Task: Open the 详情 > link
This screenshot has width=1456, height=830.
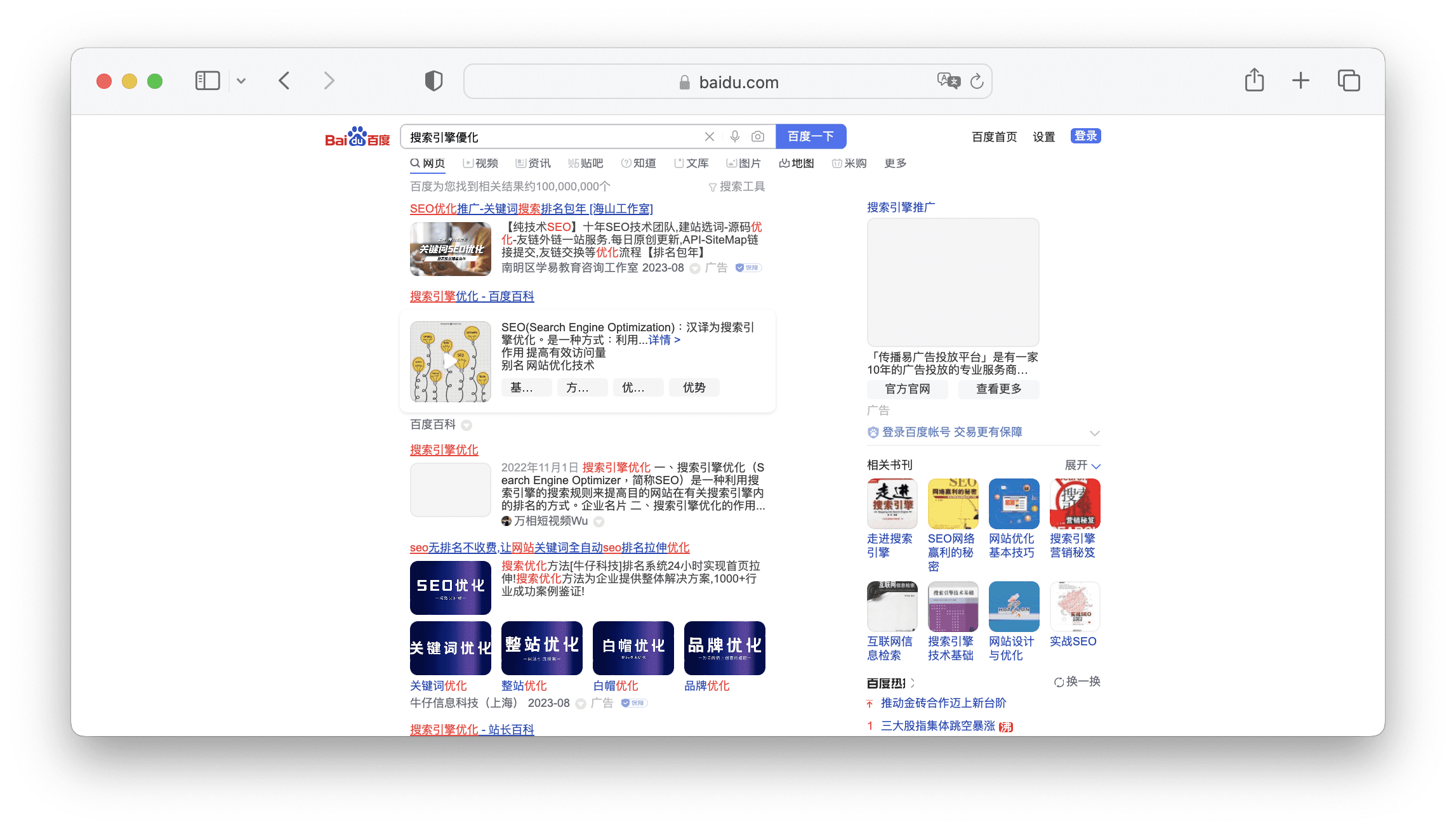Action: (x=664, y=340)
